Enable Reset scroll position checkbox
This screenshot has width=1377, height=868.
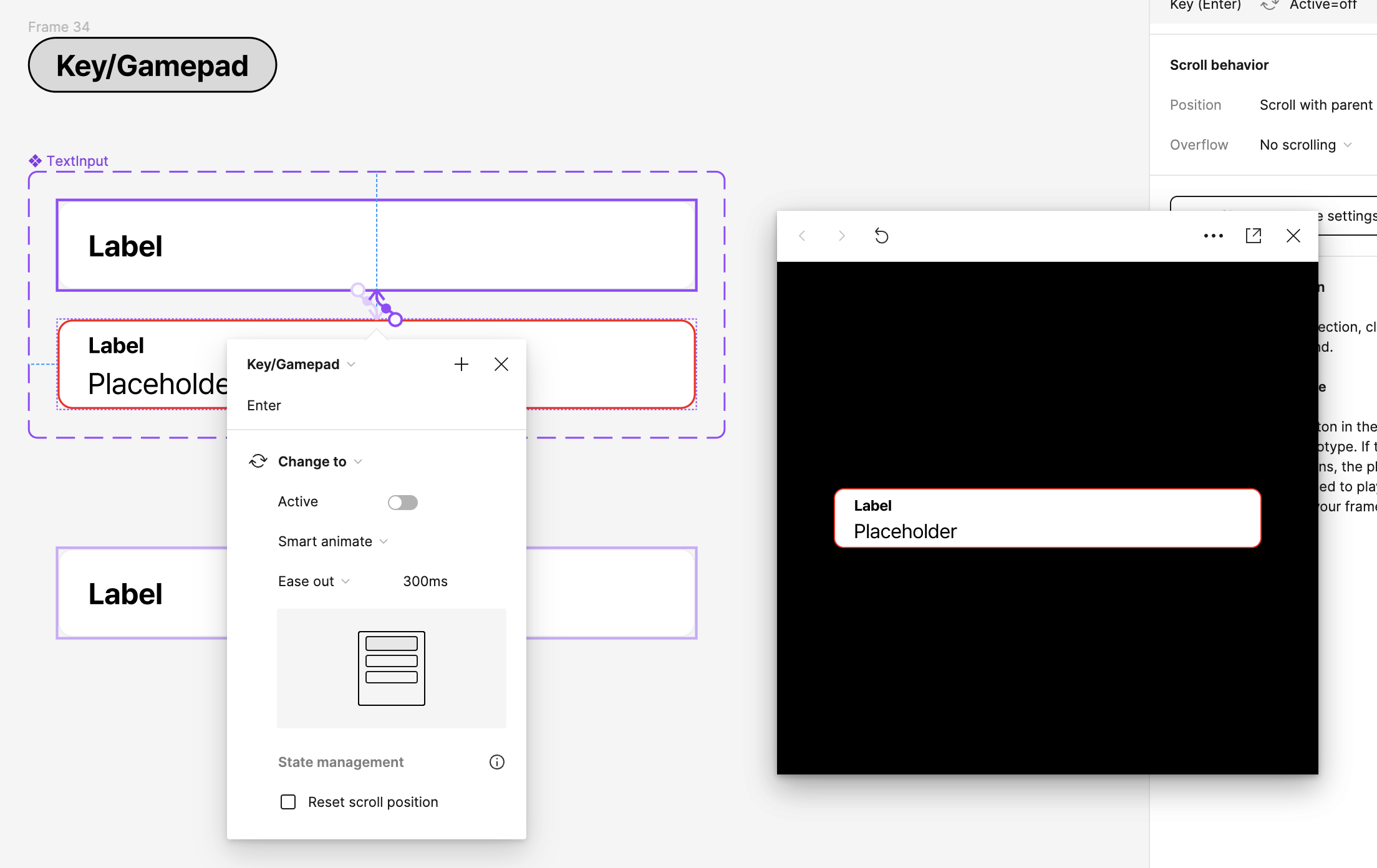[288, 802]
